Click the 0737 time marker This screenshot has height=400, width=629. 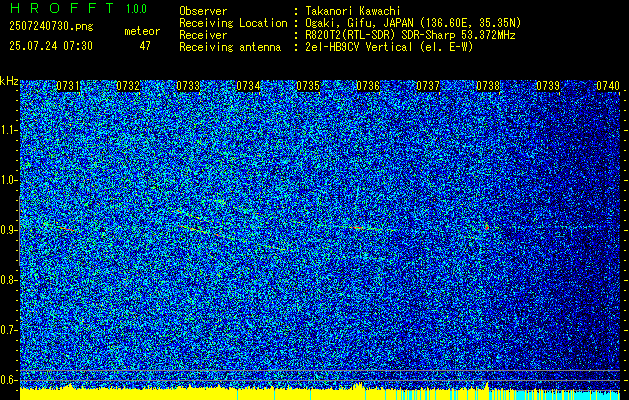pos(428,86)
